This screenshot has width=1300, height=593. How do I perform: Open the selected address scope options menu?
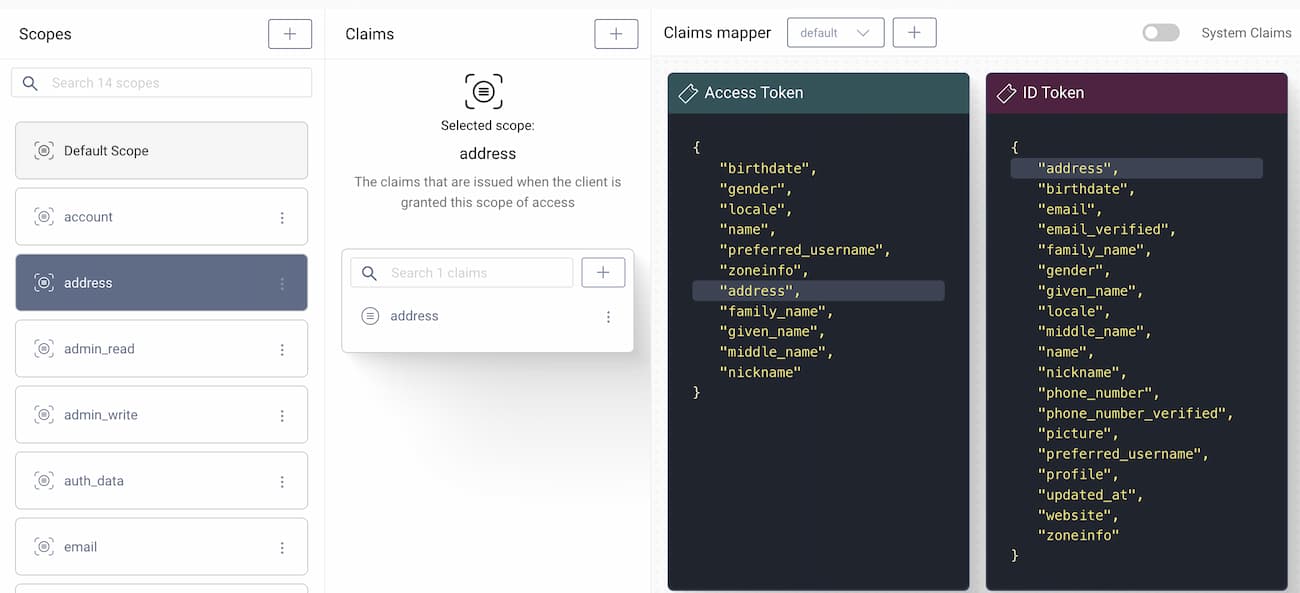coord(282,284)
